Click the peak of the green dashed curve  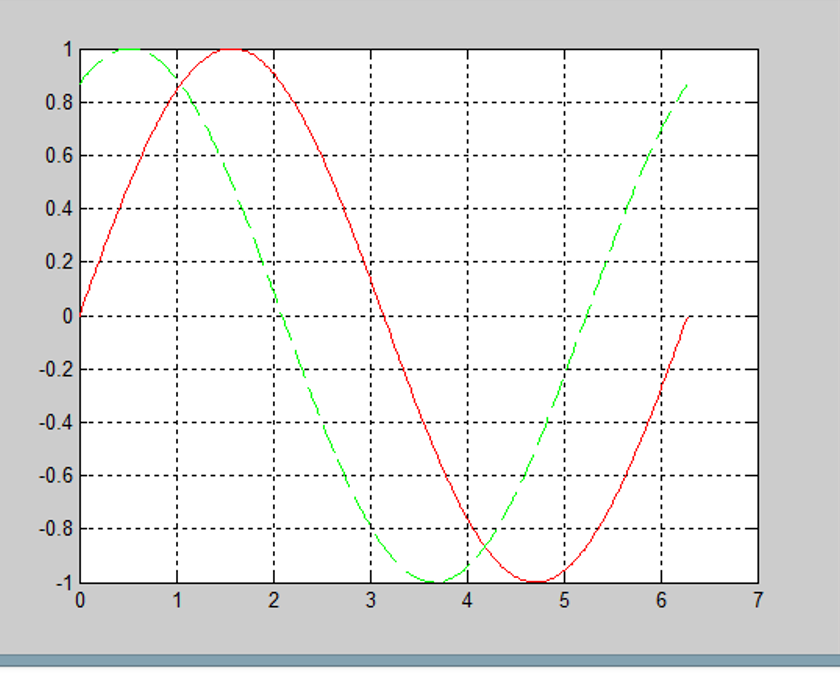pyautogui.click(x=130, y=47)
